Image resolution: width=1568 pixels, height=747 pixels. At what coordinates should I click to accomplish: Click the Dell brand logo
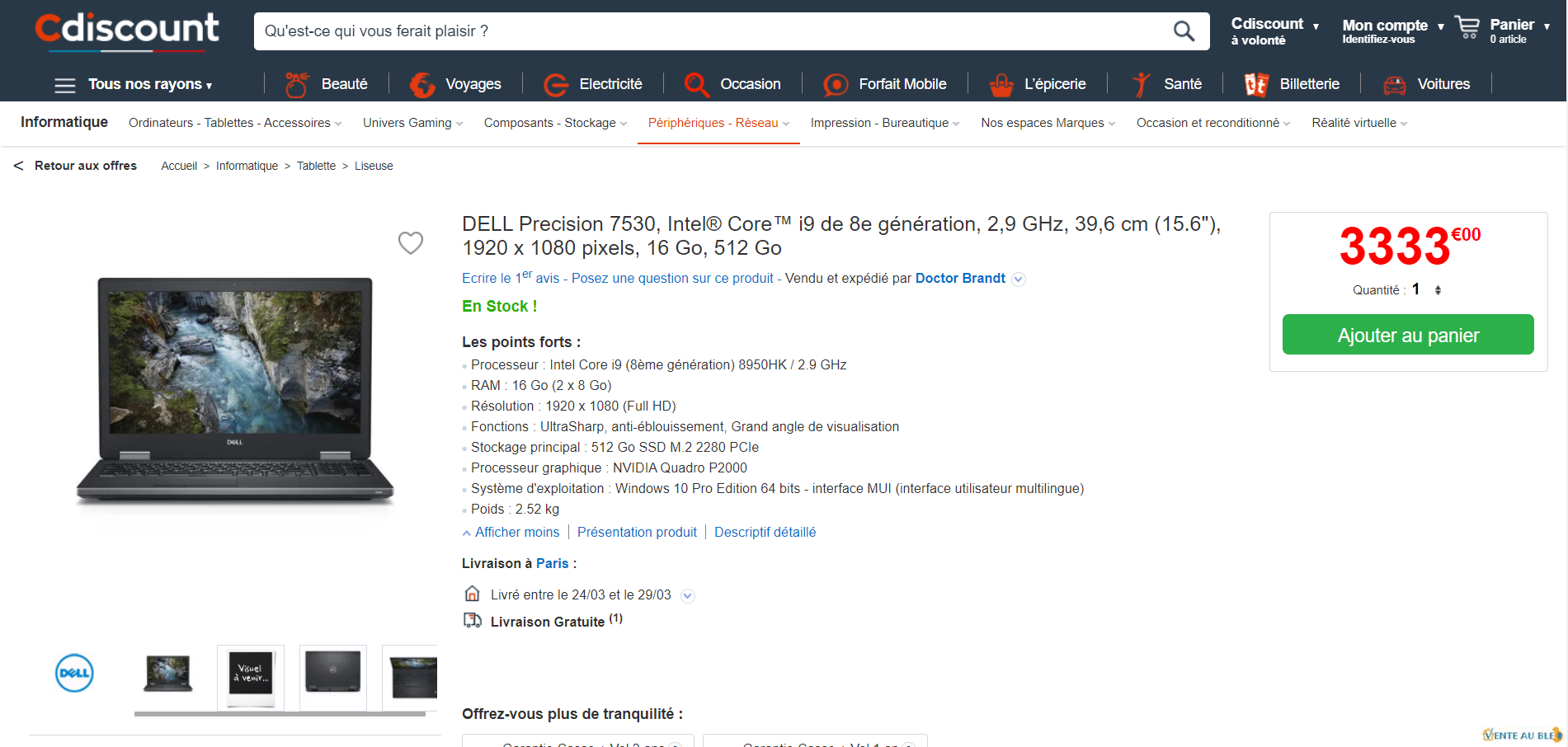[74, 673]
